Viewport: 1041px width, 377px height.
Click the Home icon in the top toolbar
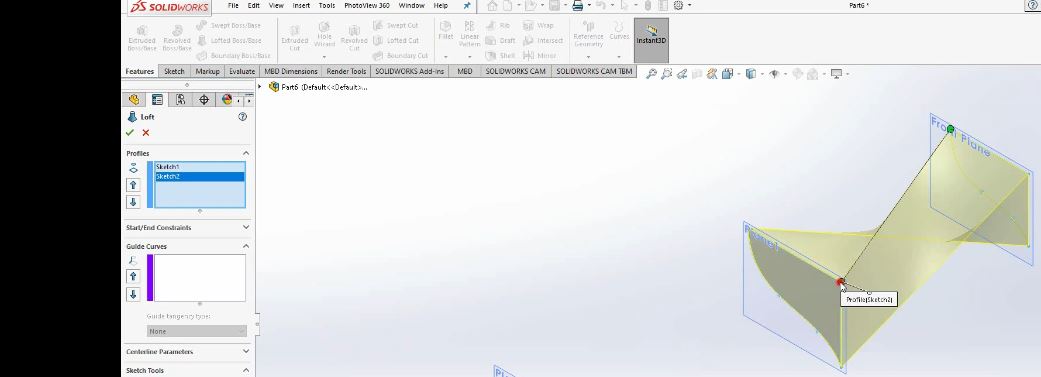[x=493, y=5]
